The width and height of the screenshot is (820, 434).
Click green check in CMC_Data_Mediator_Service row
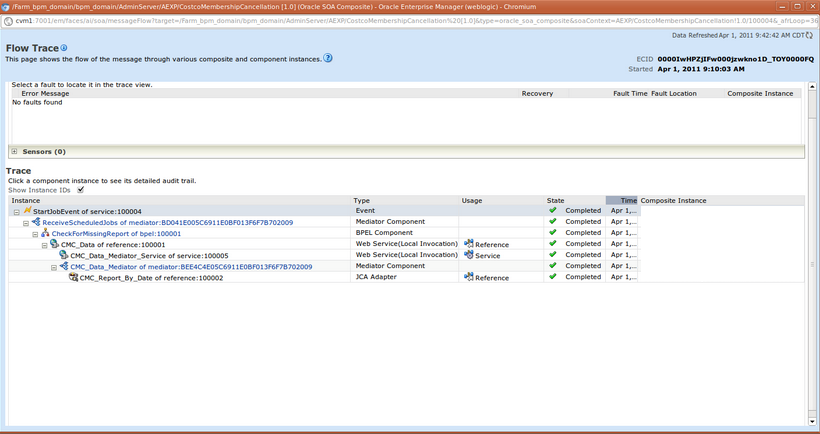tap(553, 254)
